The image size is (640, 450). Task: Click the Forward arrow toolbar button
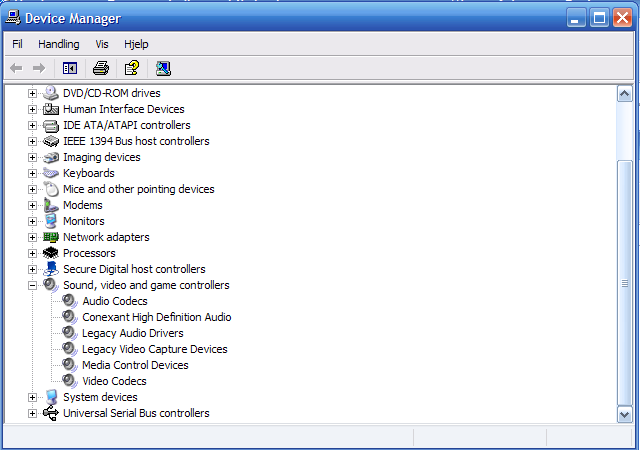click(x=39, y=68)
